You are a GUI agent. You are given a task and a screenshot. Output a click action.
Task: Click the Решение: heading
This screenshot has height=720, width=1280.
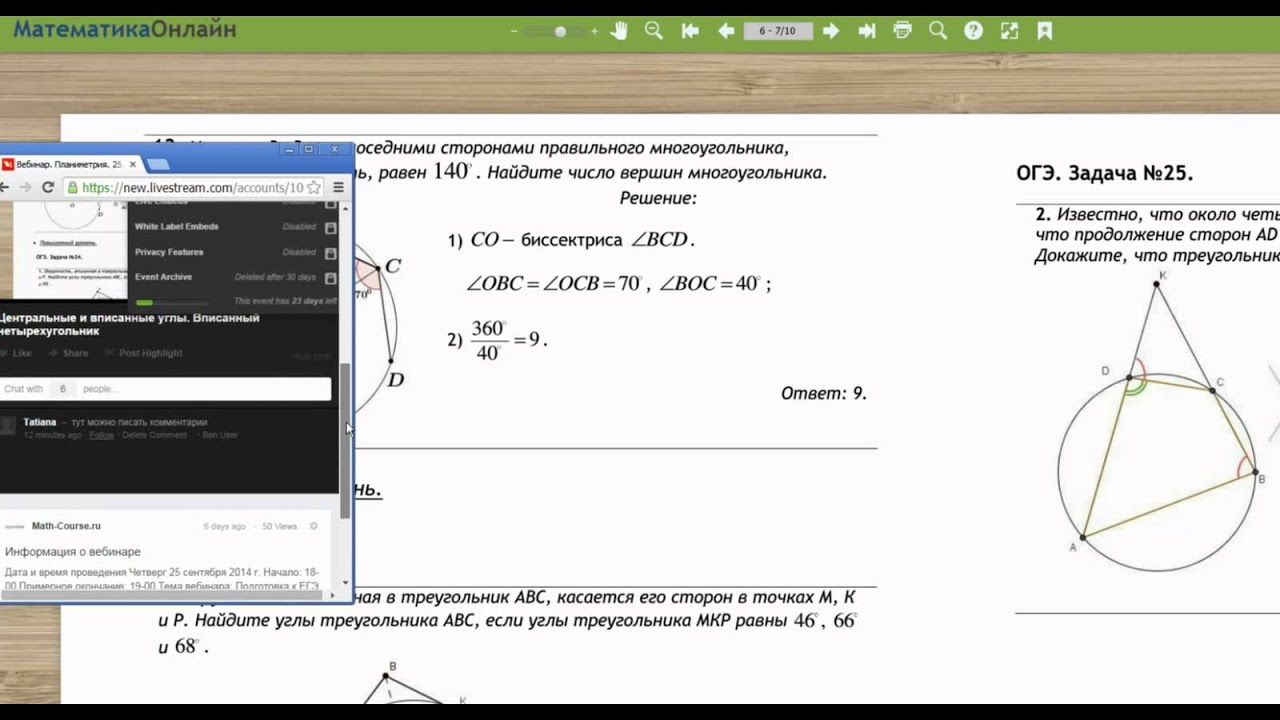coord(658,198)
